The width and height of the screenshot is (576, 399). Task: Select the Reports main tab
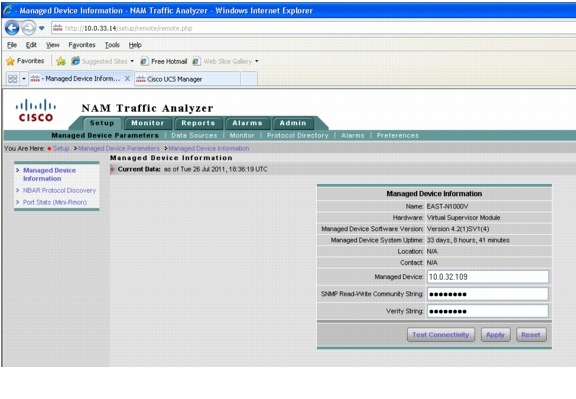(198, 123)
